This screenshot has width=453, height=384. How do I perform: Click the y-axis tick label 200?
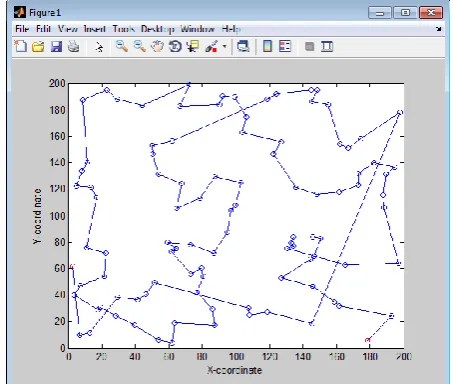point(57,83)
